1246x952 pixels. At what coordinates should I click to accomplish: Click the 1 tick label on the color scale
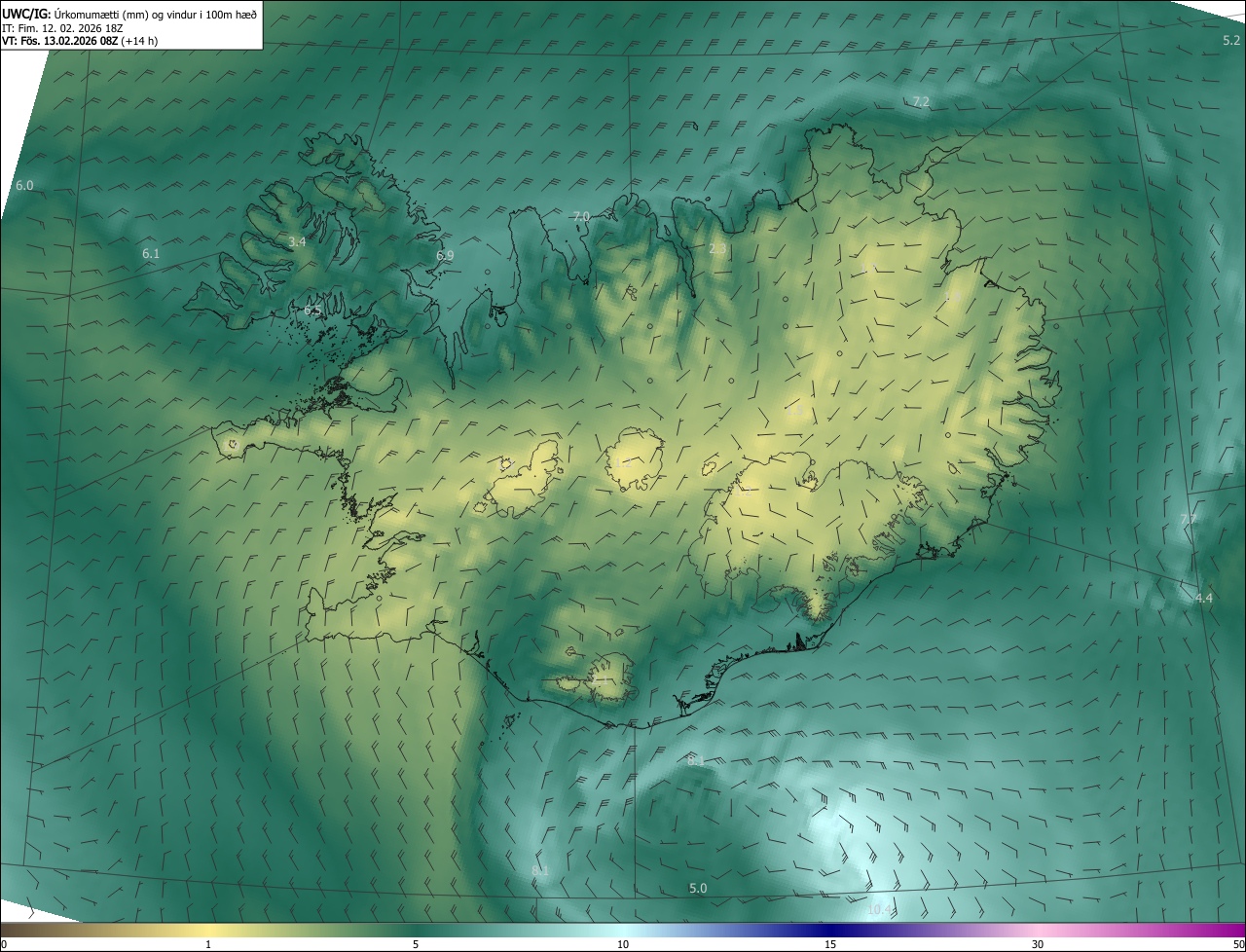[x=208, y=944]
